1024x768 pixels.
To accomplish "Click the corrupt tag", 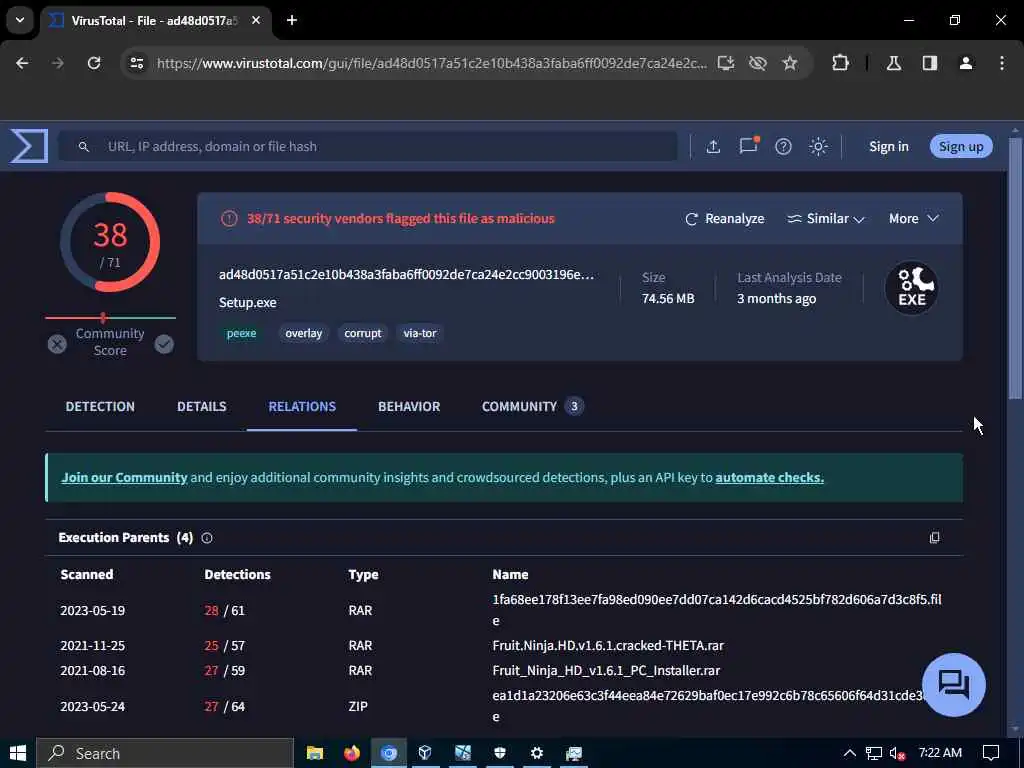I will (362, 333).
